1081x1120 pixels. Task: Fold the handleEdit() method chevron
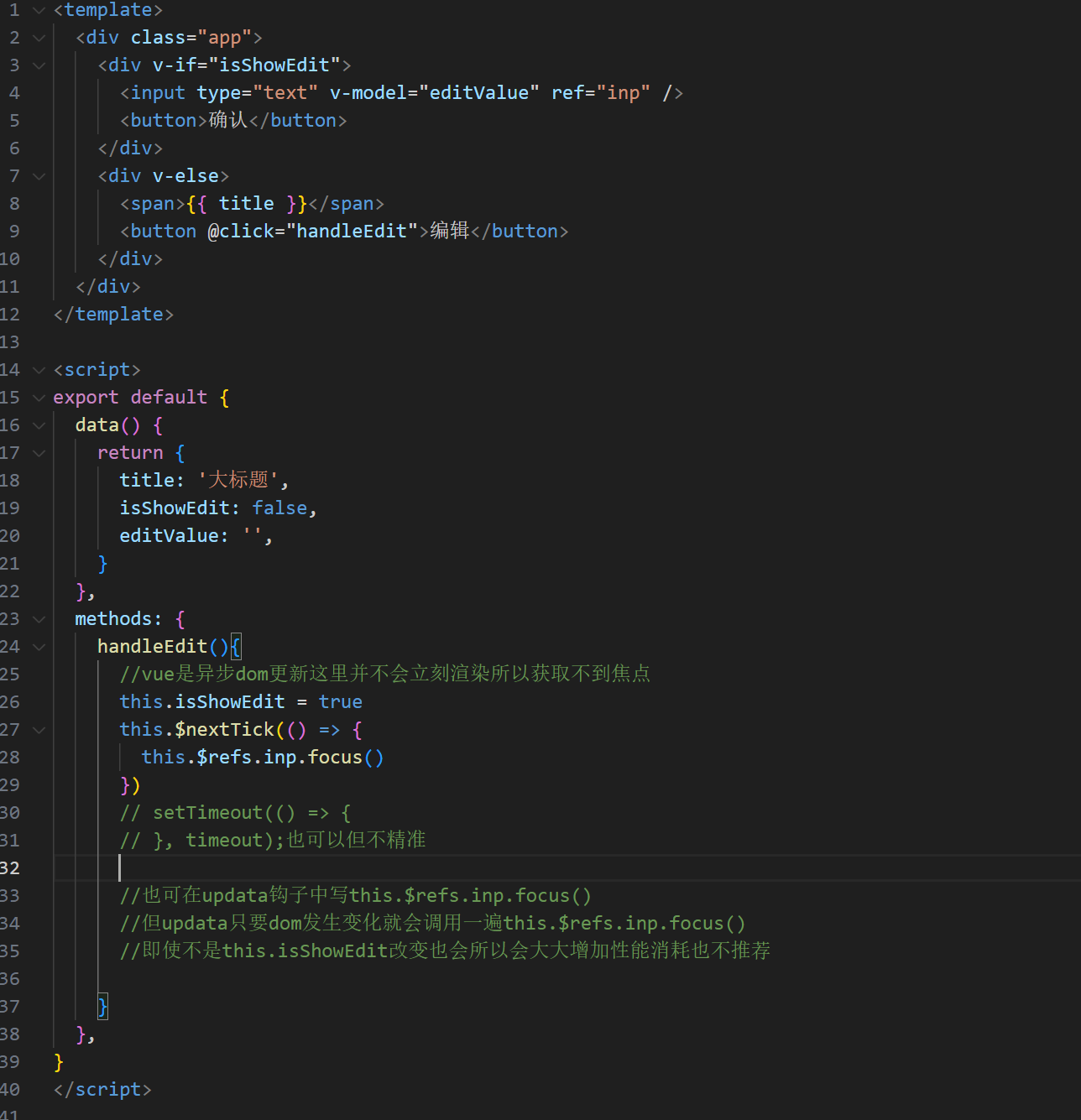(x=39, y=647)
